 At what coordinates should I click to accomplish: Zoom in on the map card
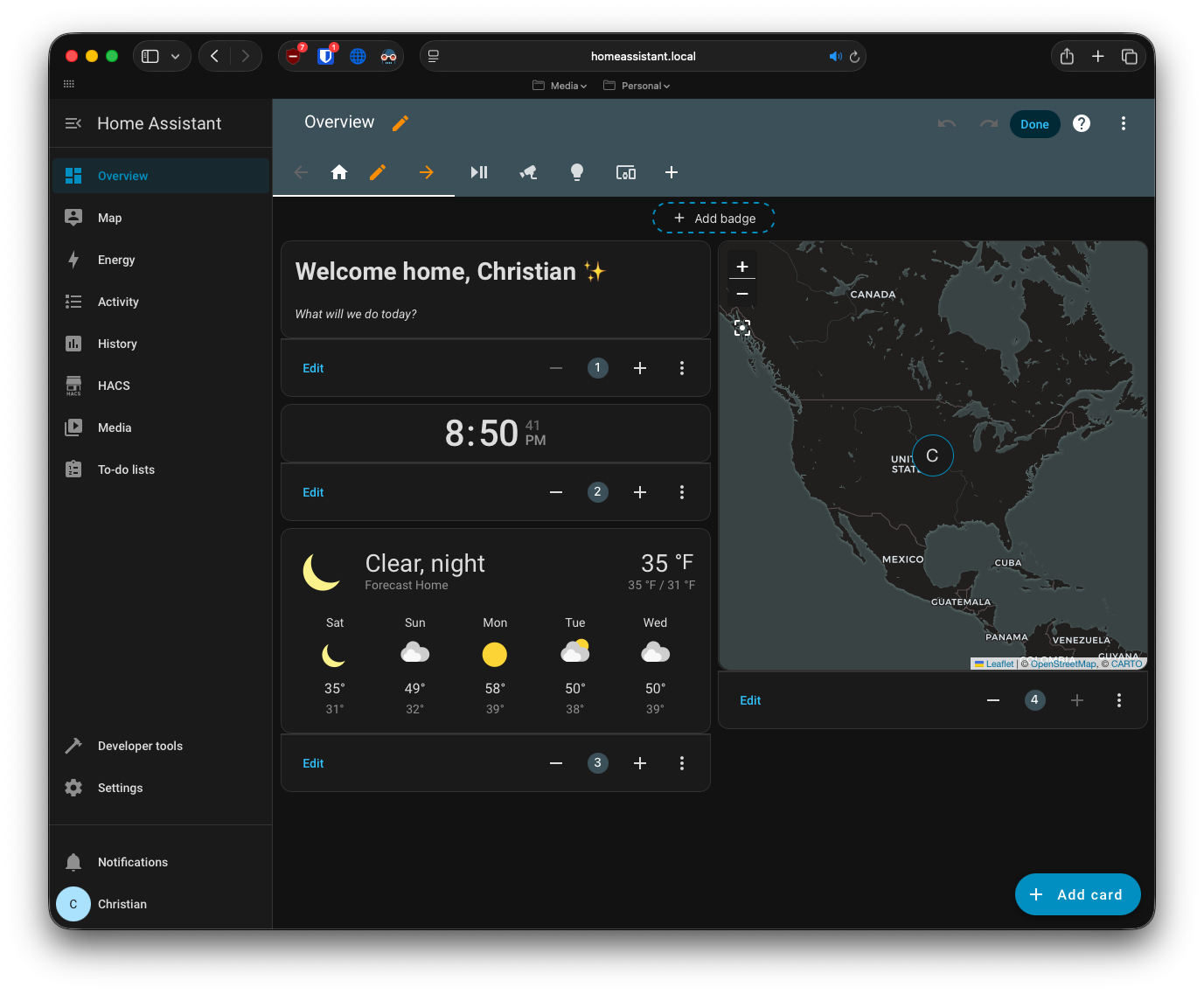tap(742, 267)
